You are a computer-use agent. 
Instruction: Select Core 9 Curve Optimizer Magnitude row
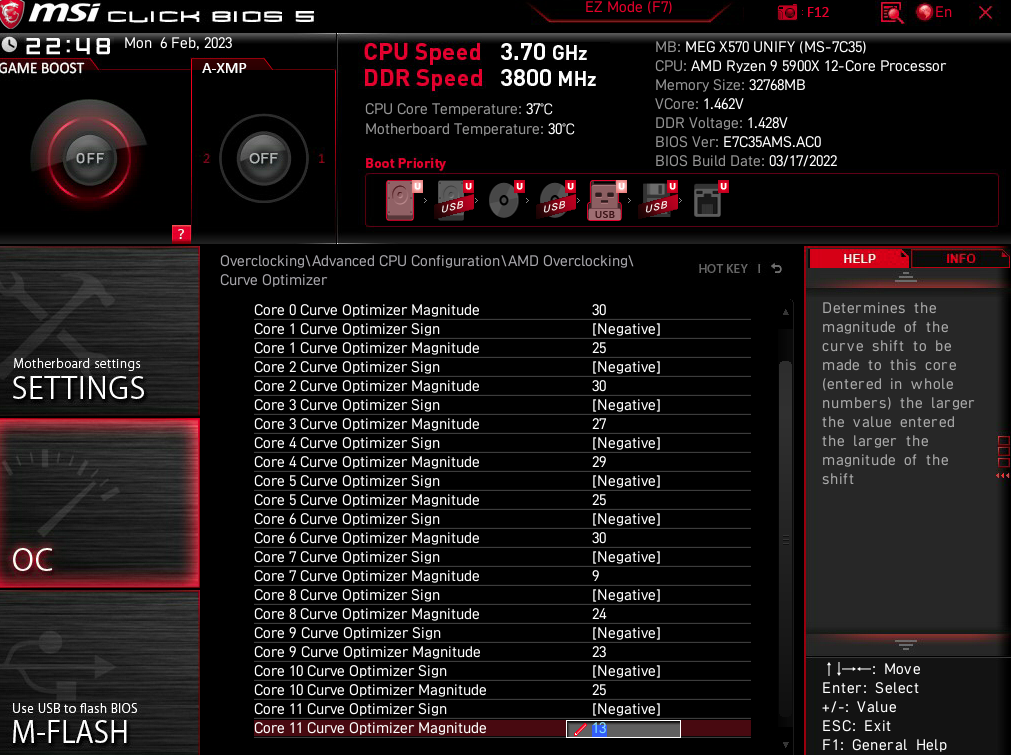pos(502,652)
